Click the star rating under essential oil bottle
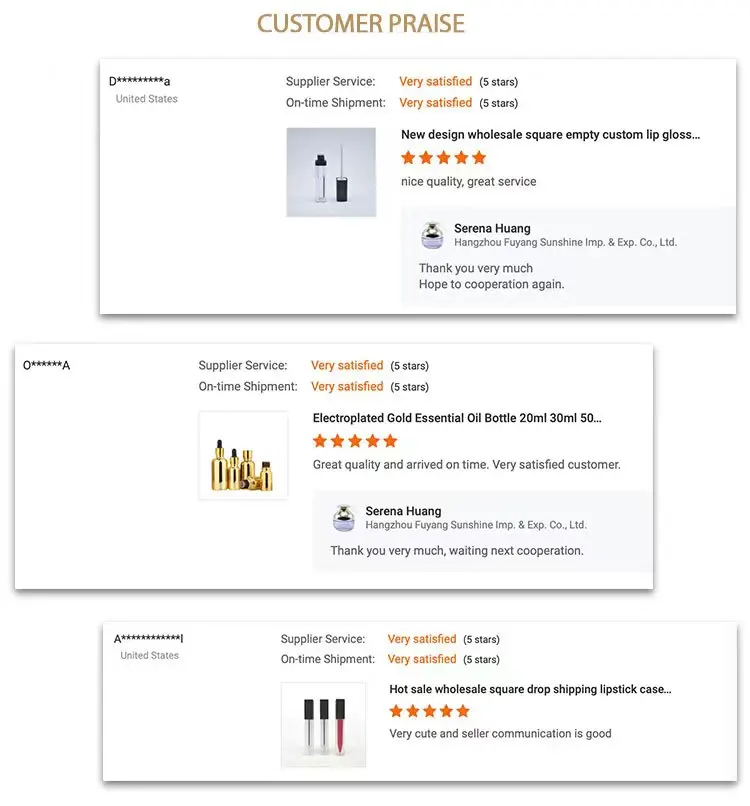 pos(355,441)
